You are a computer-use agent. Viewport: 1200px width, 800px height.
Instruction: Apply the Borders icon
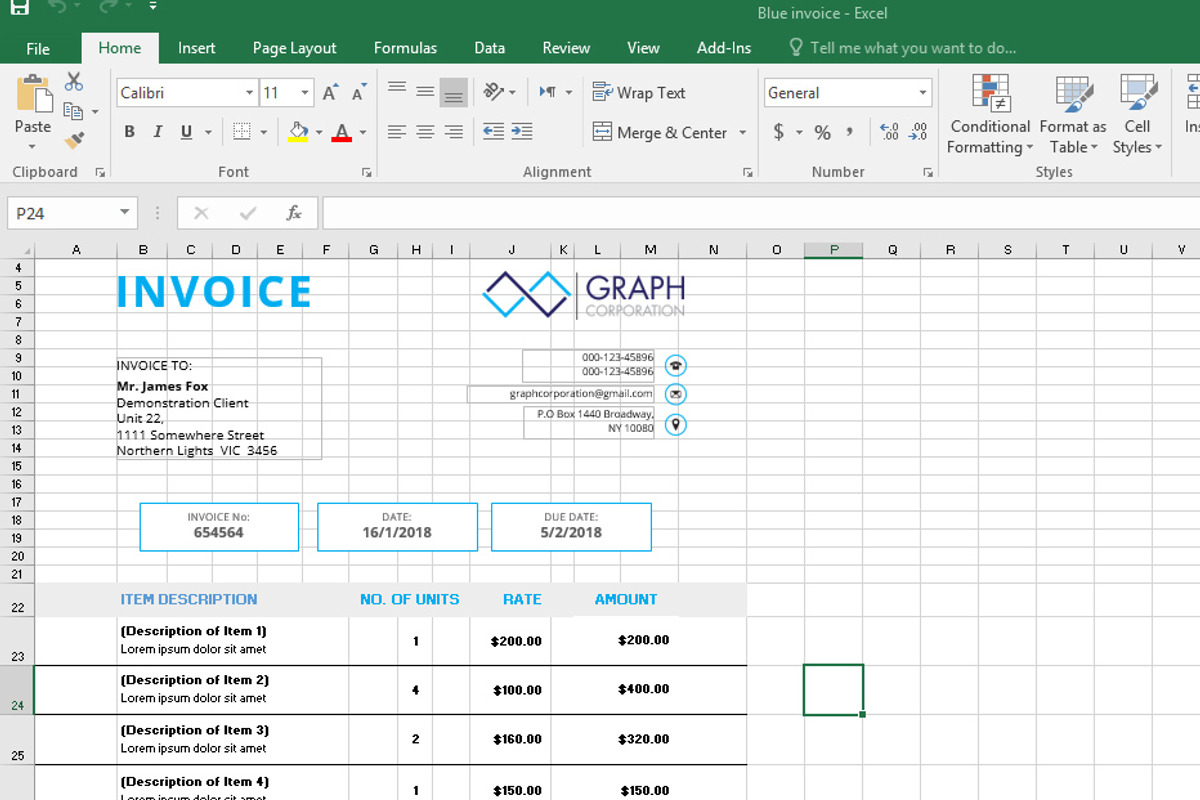pos(241,132)
